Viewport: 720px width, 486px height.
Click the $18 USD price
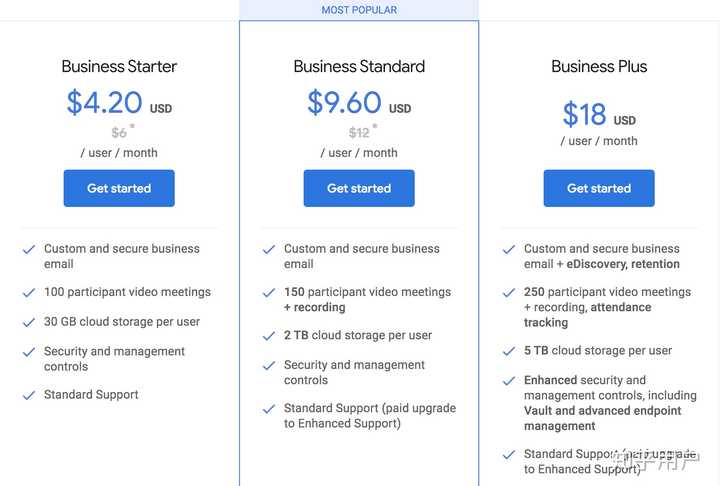click(598, 115)
